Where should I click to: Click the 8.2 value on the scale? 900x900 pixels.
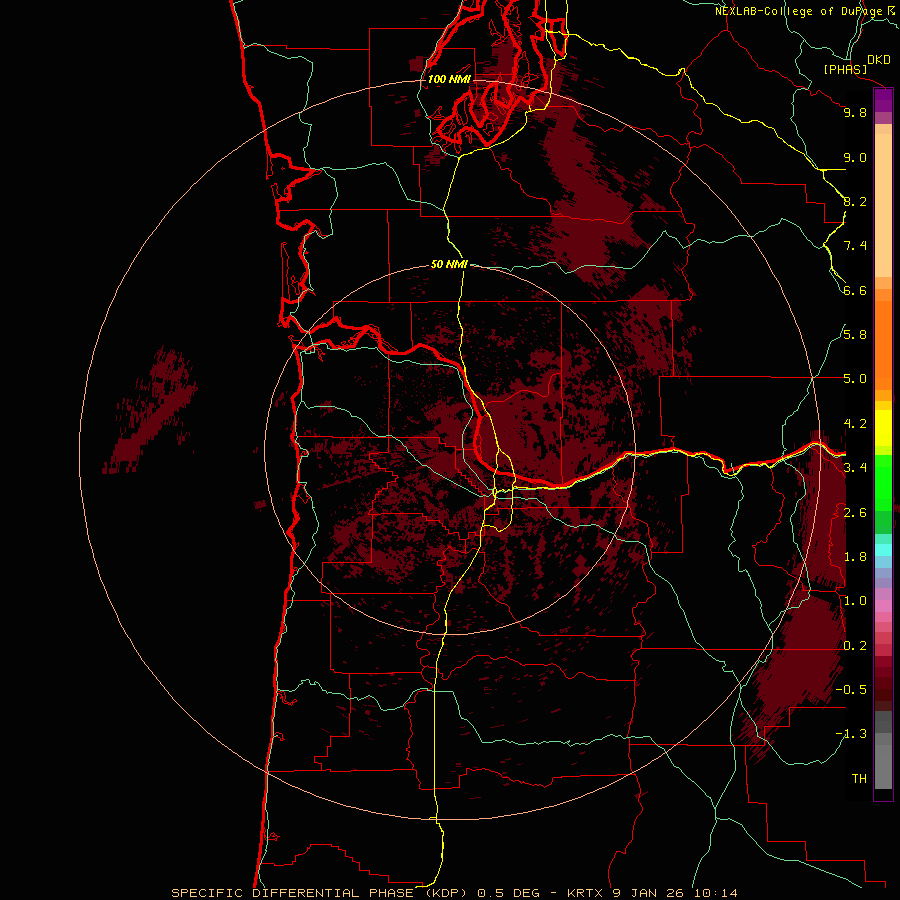(x=855, y=201)
